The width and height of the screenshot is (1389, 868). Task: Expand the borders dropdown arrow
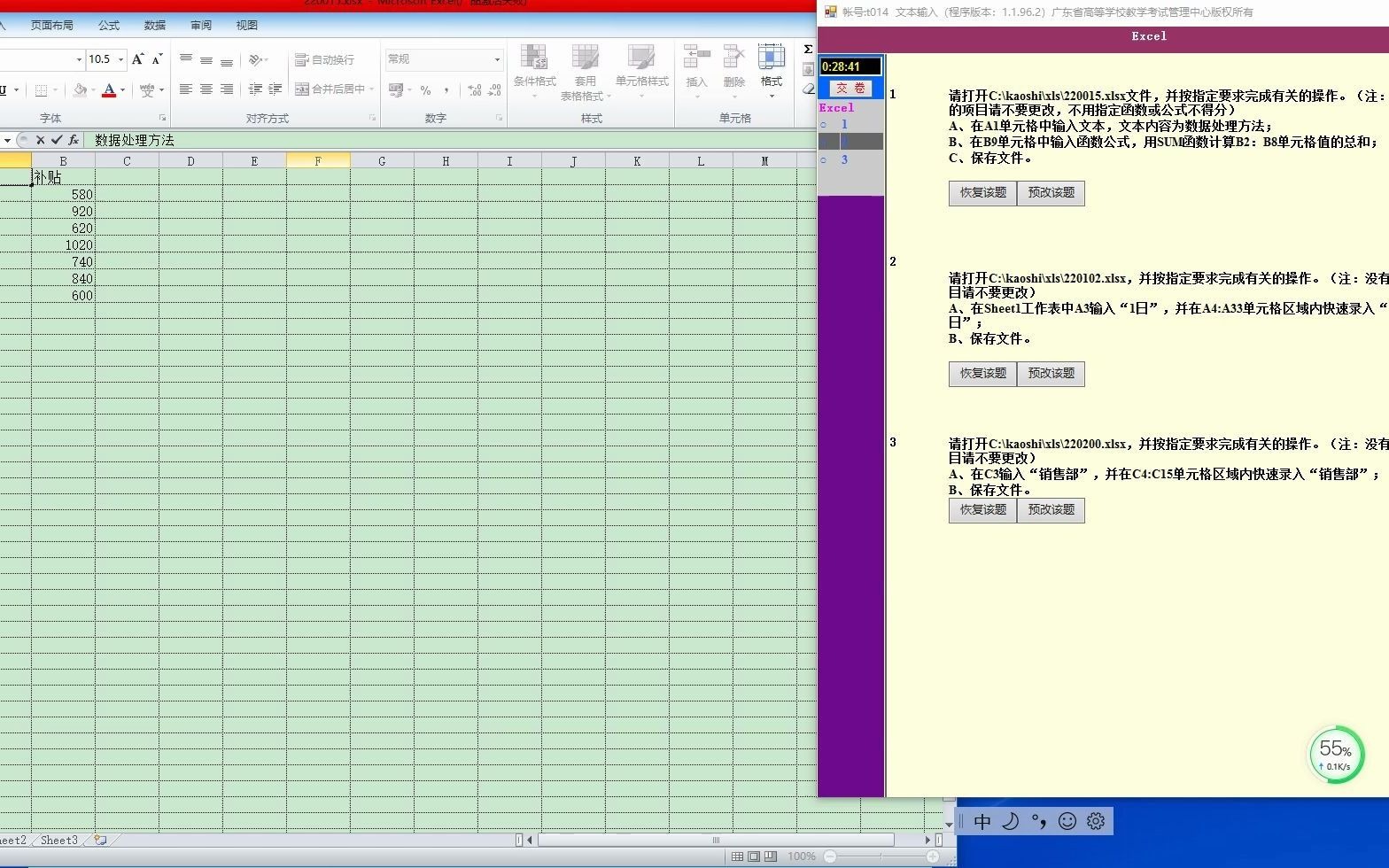point(55,89)
